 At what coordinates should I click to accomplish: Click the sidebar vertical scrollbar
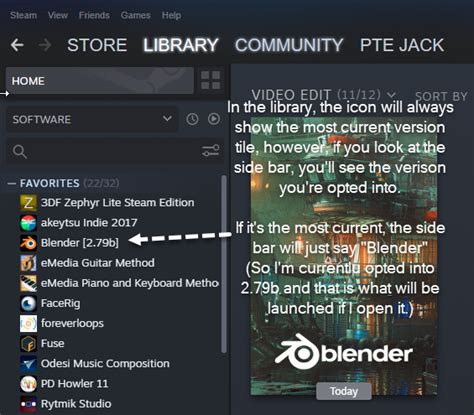pyautogui.click(x=224, y=264)
